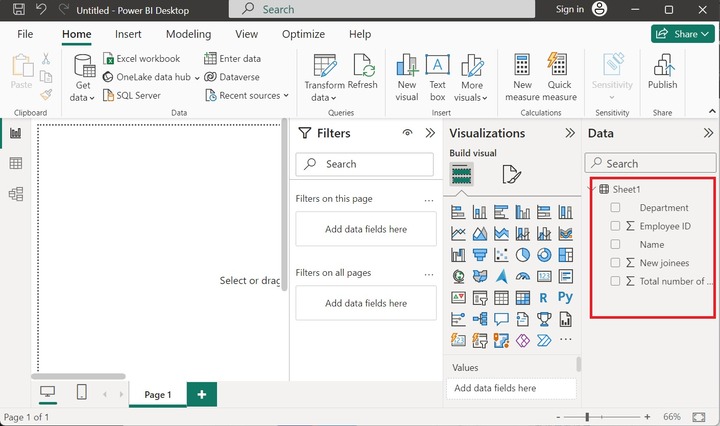Adjust the zoom slider in status bar
720x426 pixels.
coord(587,417)
